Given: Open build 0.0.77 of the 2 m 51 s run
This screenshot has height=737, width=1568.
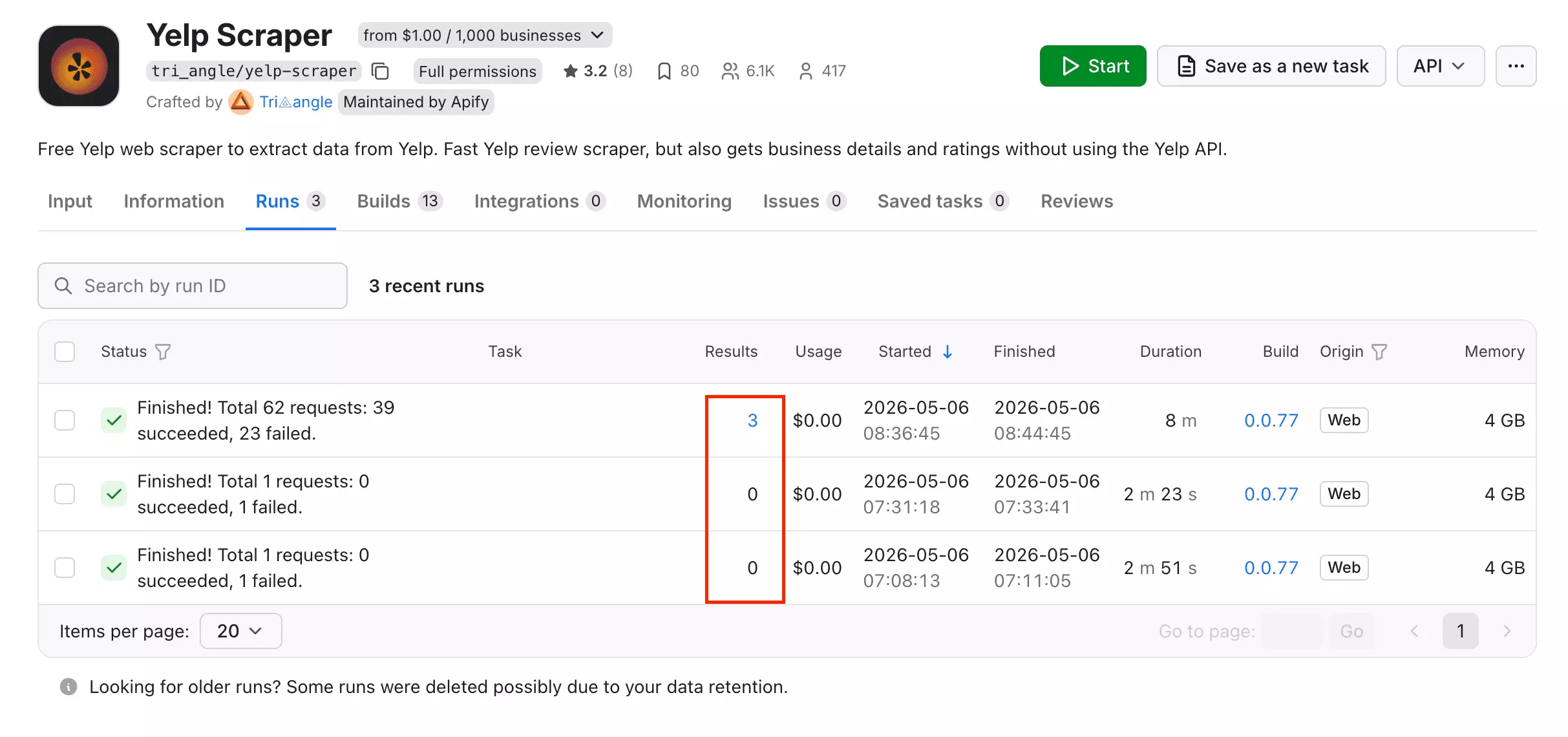Looking at the screenshot, I should click(x=1271, y=568).
